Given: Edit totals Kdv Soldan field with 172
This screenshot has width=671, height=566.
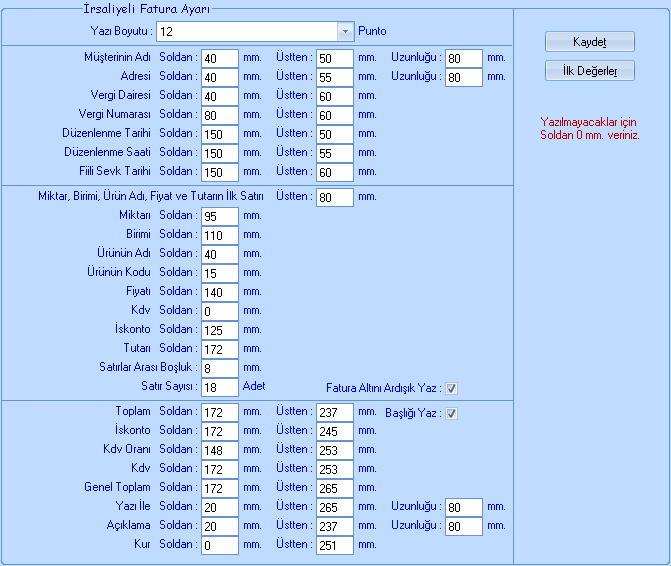Looking at the screenshot, I should click(x=220, y=469).
